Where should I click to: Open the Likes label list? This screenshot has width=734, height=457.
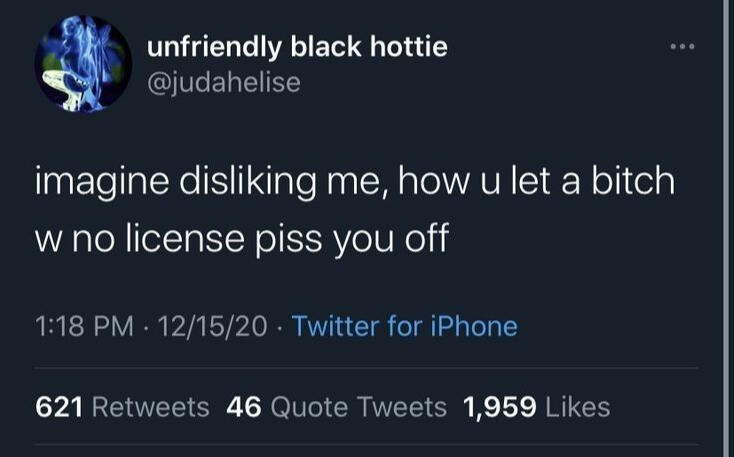[578, 407]
